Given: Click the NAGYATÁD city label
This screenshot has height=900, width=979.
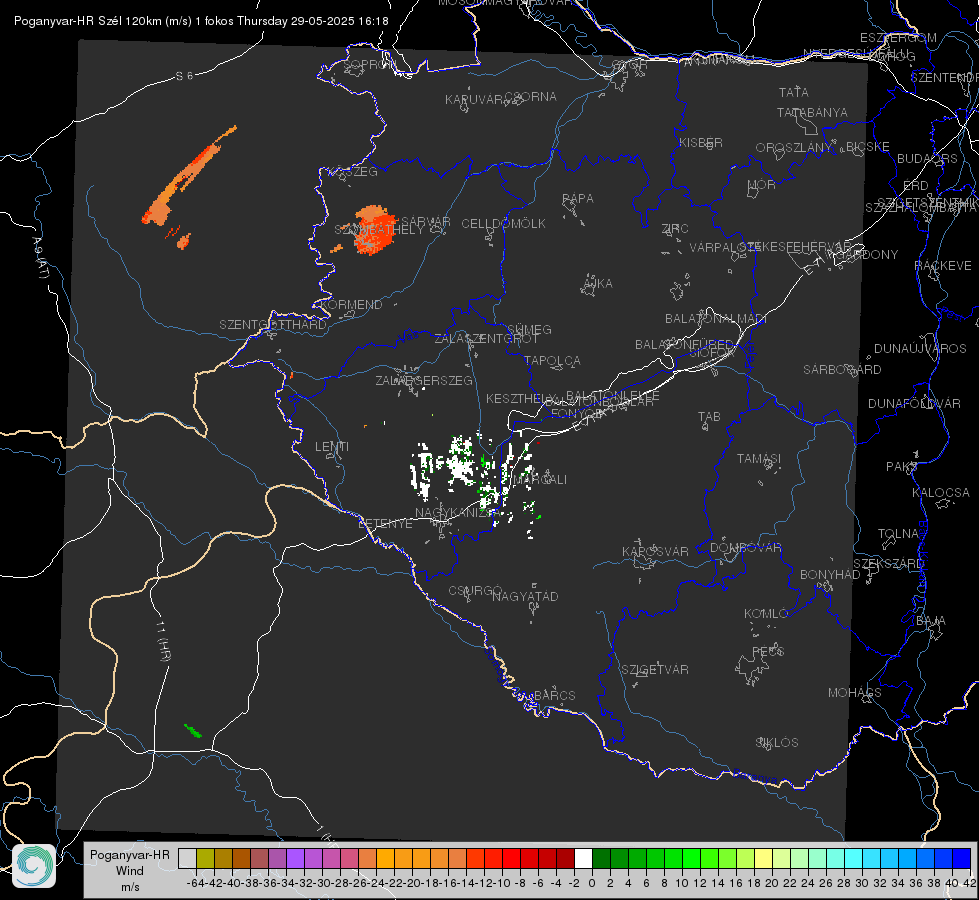Looking at the screenshot, I should [x=525, y=596].
